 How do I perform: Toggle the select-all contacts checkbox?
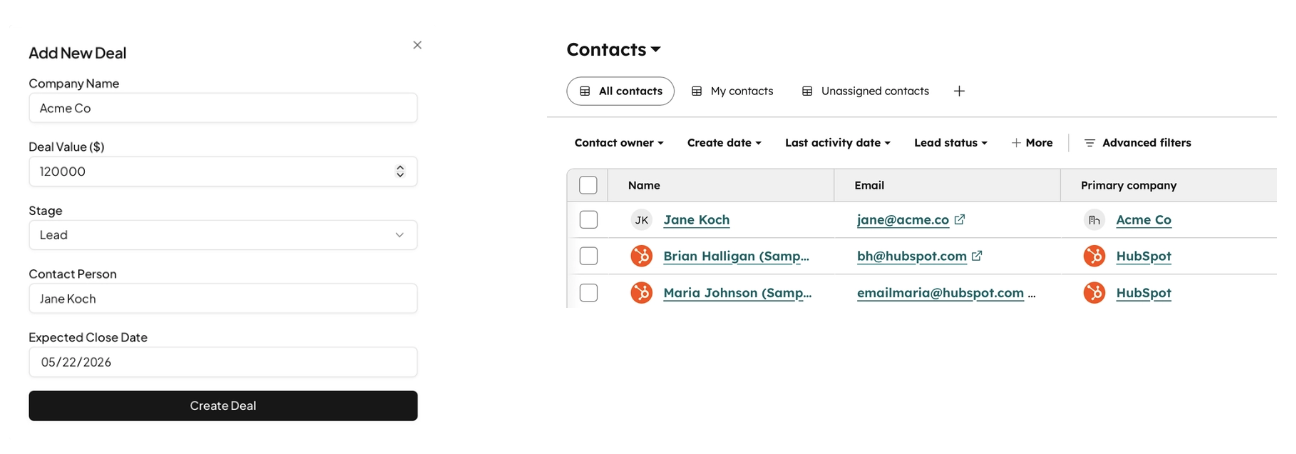[x=588, y=185]
